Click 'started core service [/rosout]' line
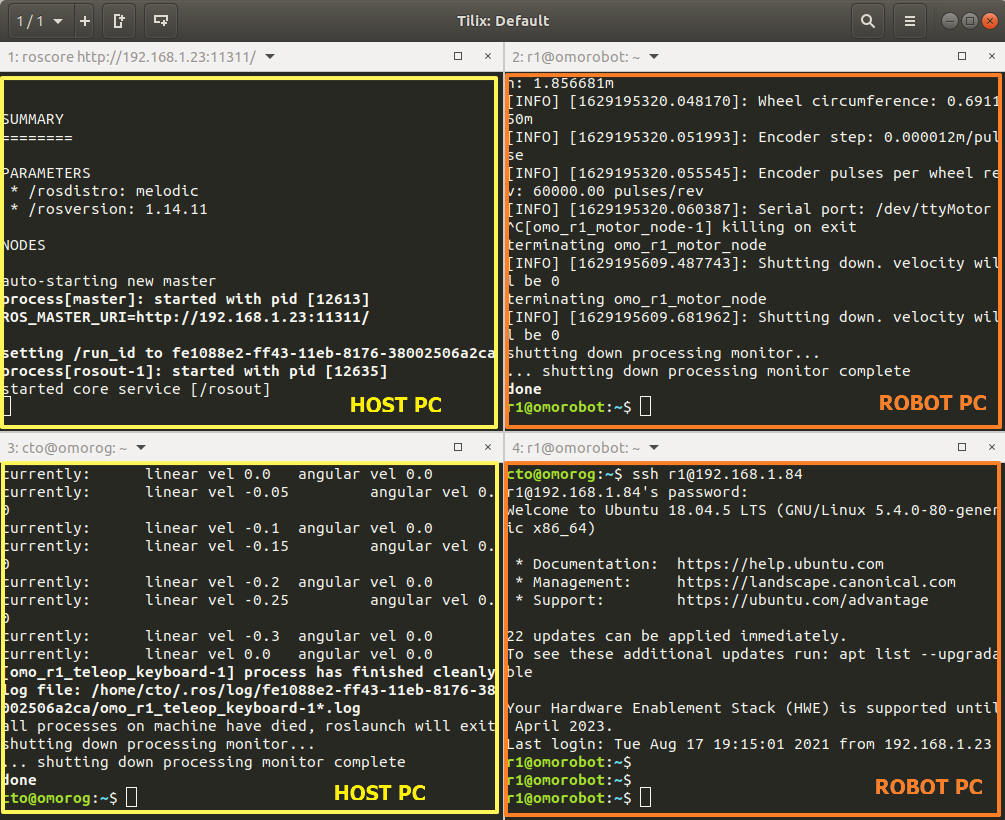This screenshot has height=820, width=1005. [x=136, y=389]
